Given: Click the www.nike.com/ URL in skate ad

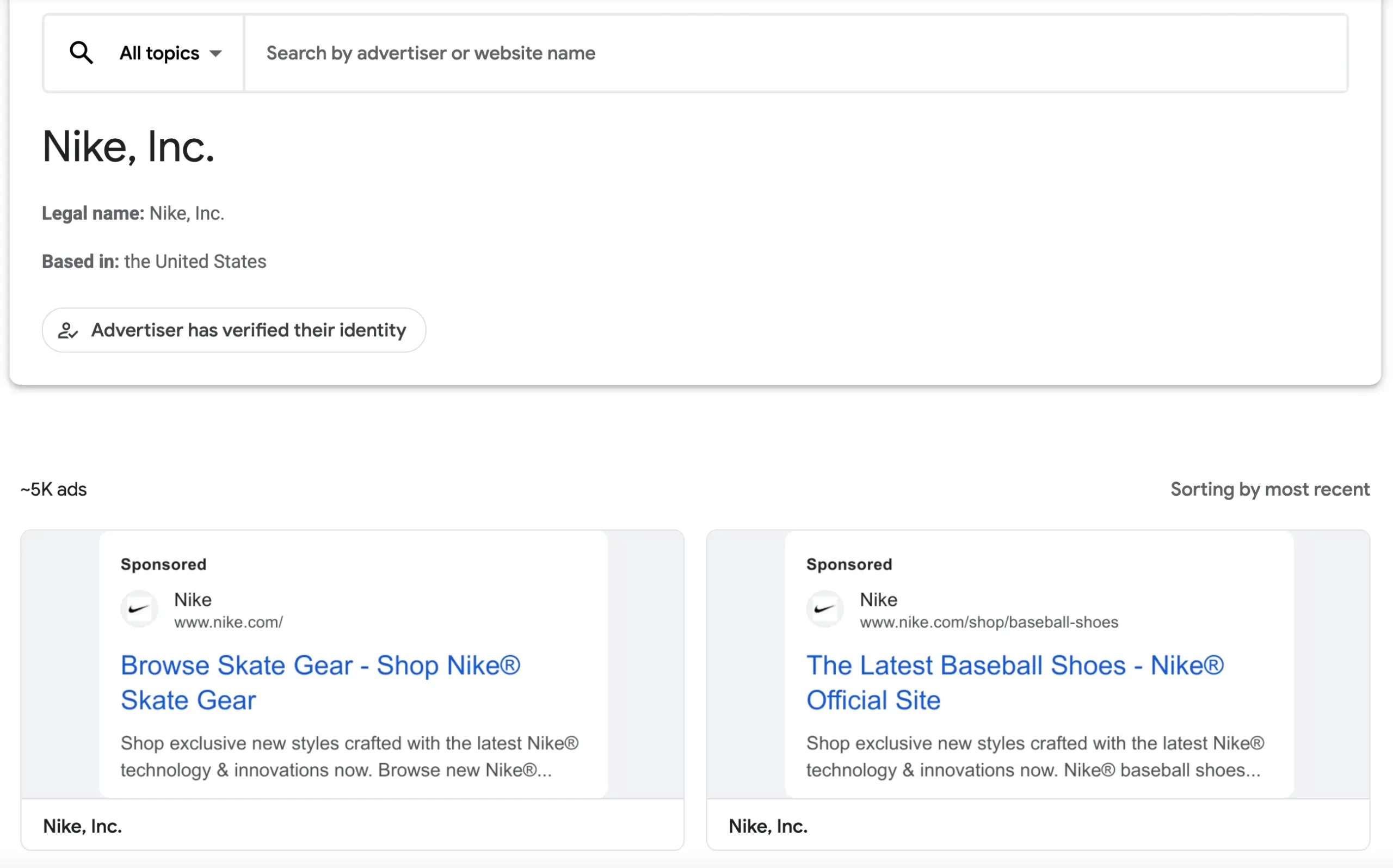Looking at the screenshot, I should 229,623.
